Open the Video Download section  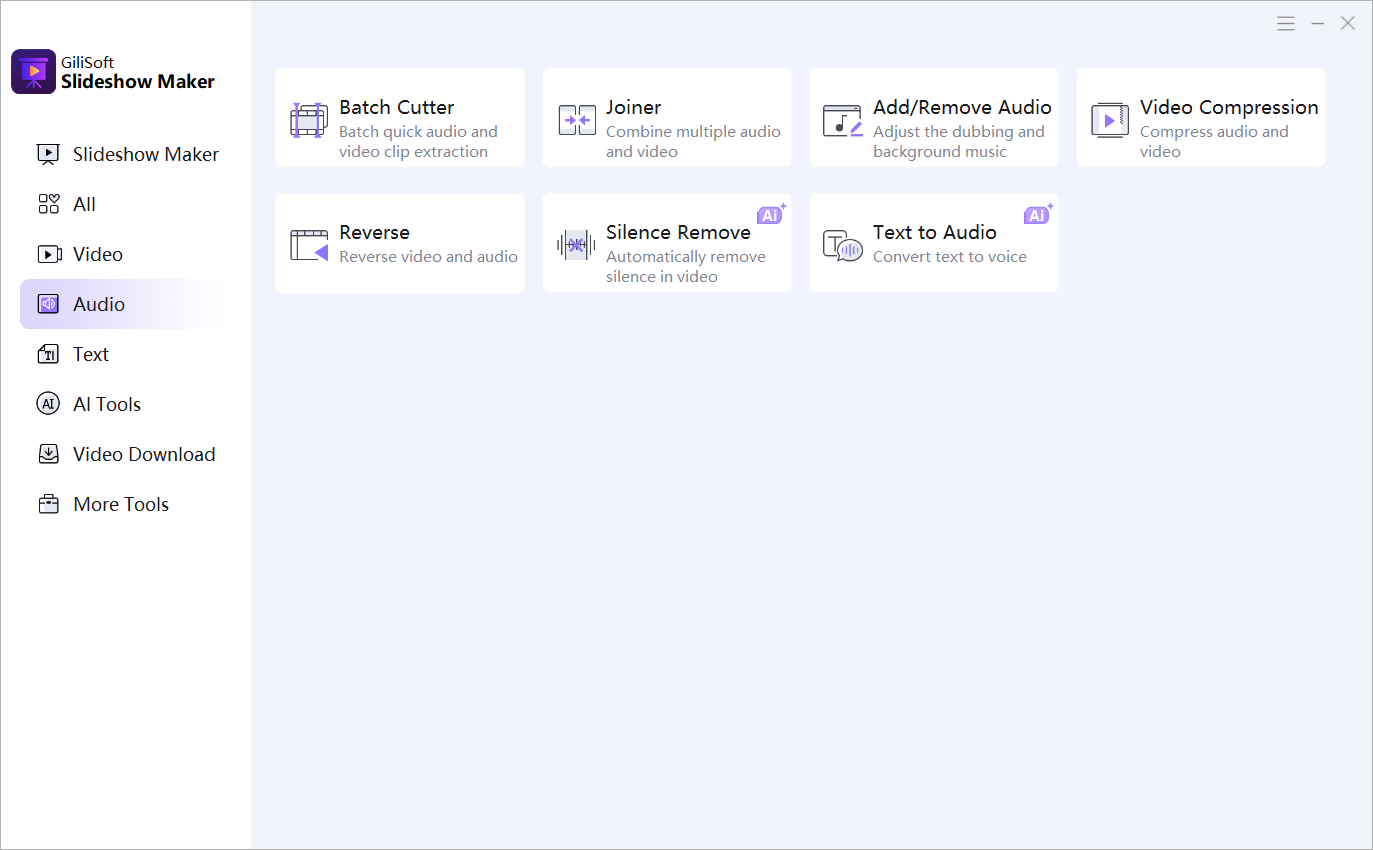click(x=143, y=454)
